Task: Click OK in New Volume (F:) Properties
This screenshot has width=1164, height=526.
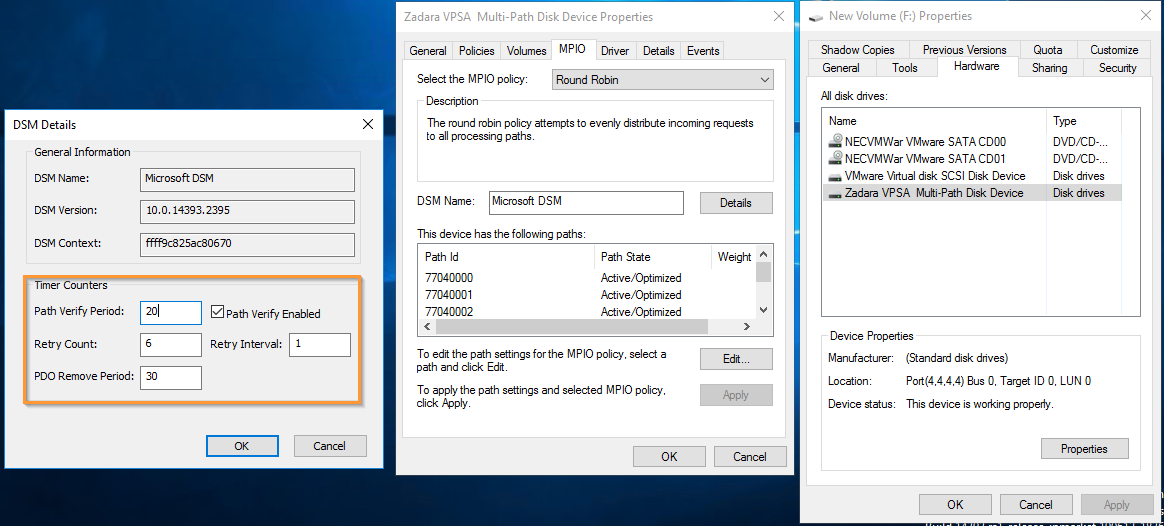Action: tap(955, 504)
